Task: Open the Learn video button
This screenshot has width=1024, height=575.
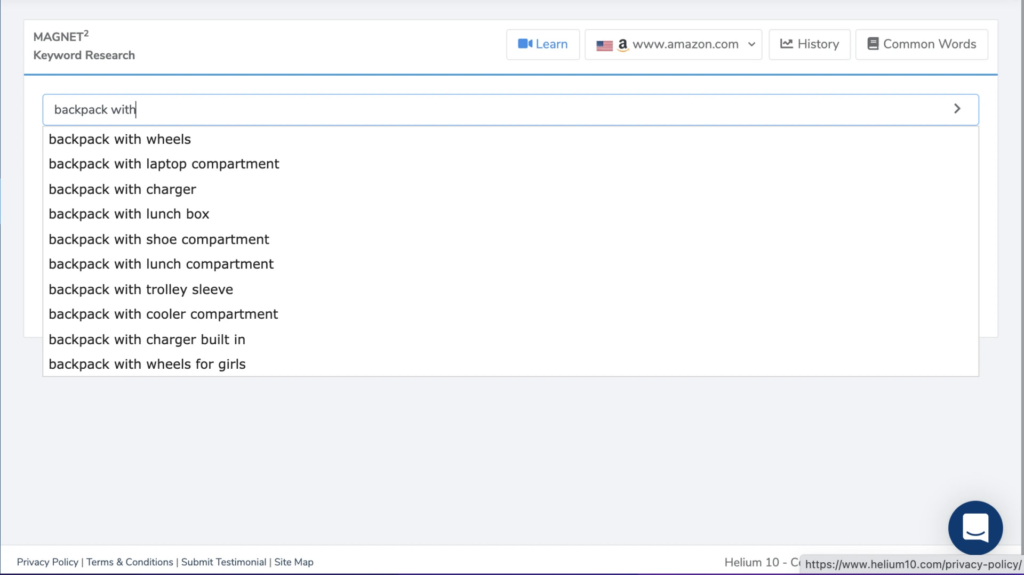Action: point(543,44)
